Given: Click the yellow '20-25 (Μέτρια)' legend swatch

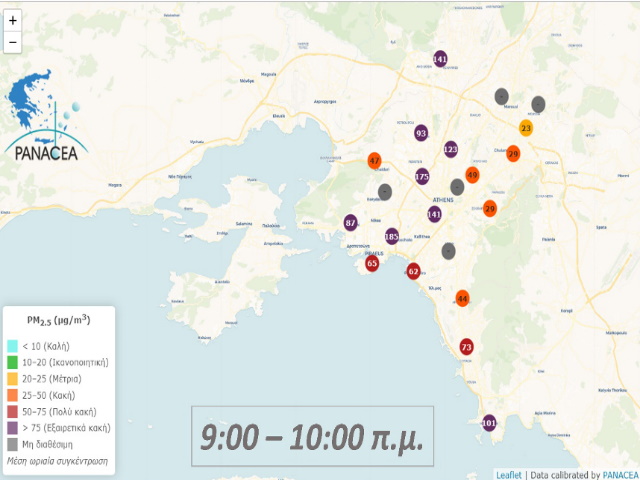Looking at the screenshot, I should (13, 379).
